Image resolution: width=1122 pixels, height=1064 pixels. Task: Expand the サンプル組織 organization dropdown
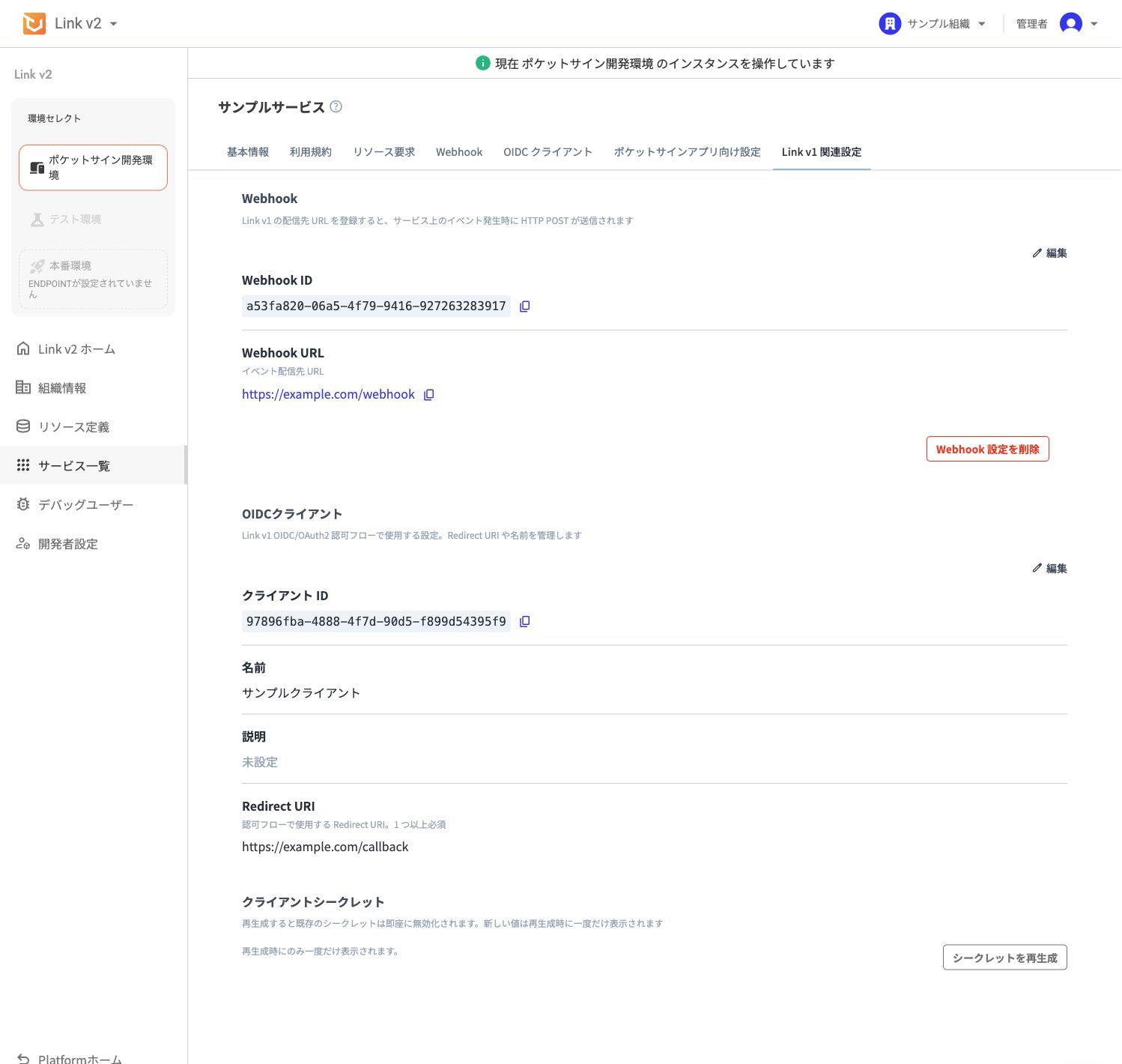(982, 24)
